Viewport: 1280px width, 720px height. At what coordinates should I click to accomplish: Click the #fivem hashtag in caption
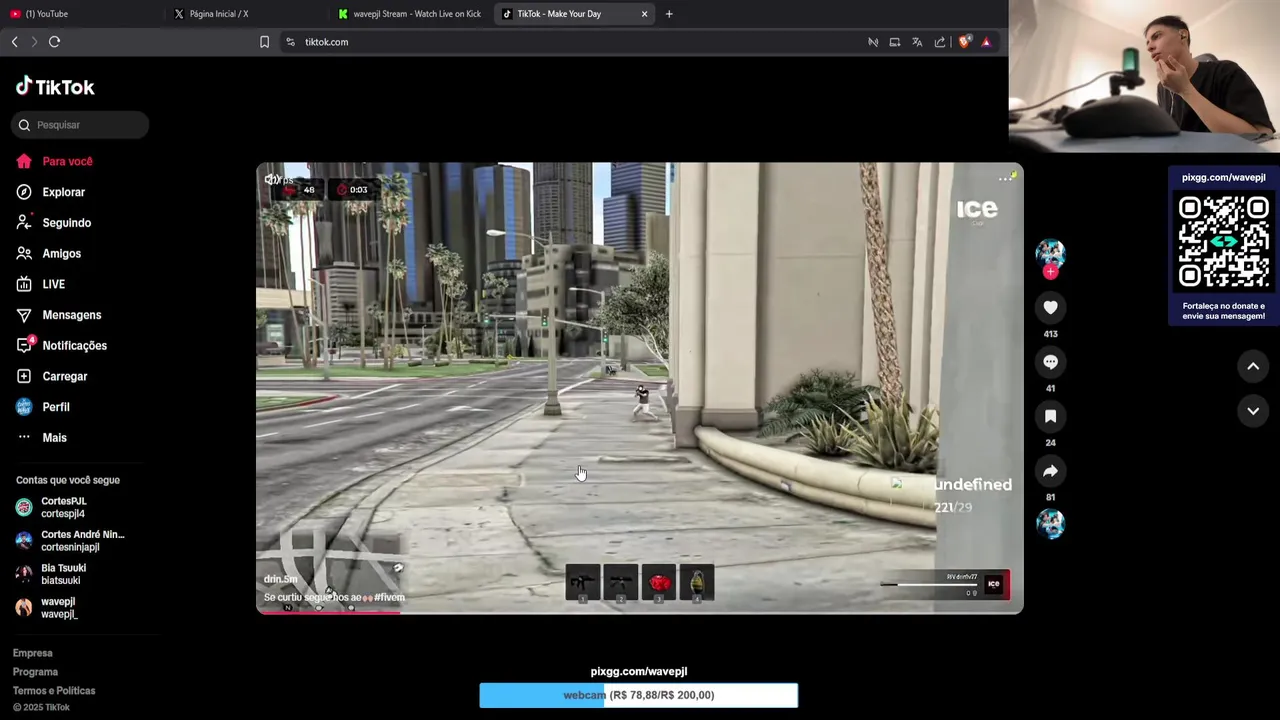pos(390,597)
